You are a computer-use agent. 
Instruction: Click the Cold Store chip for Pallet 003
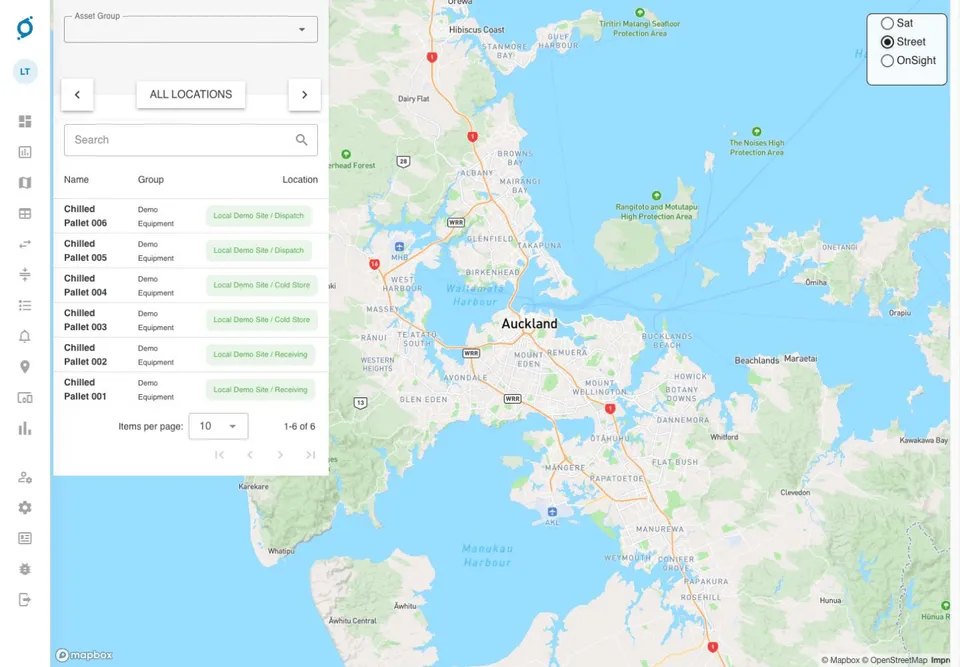261,320
